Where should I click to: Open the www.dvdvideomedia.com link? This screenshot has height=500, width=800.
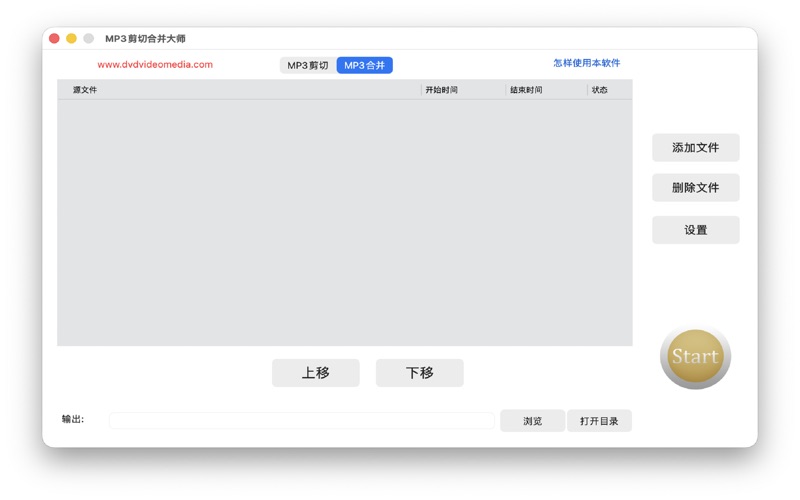155,65
